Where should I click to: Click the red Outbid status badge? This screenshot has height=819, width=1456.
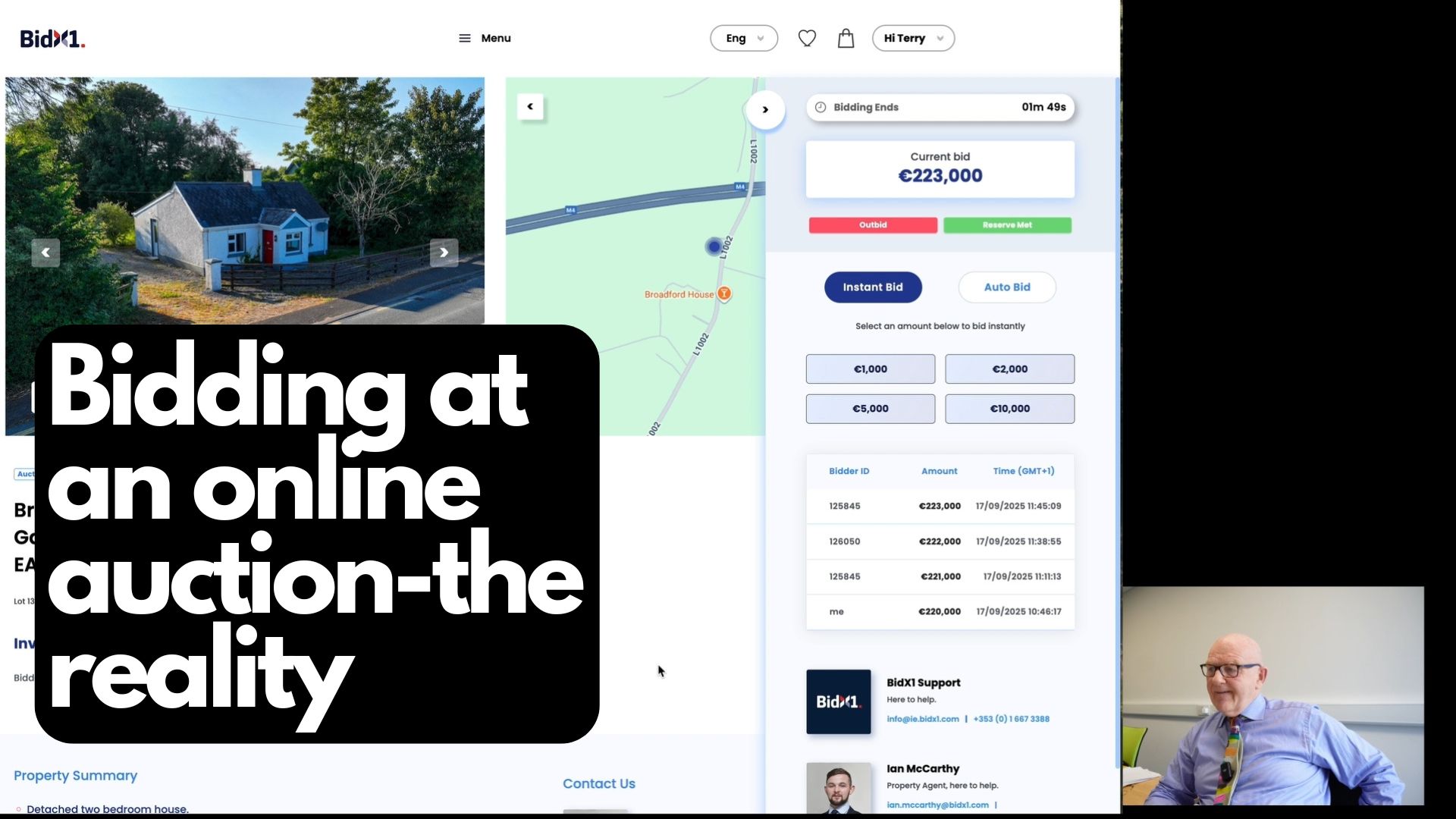(x=873, y=224)
